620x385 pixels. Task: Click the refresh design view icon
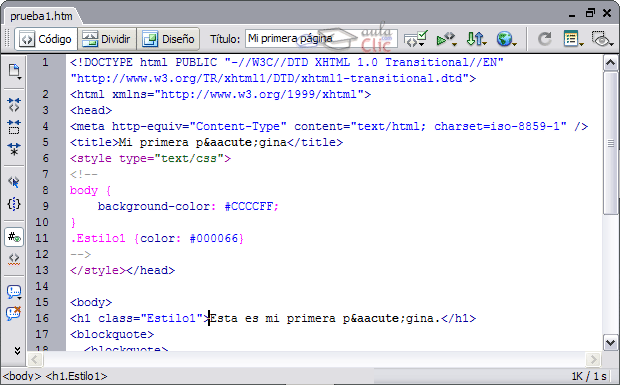tap(545, 39)
